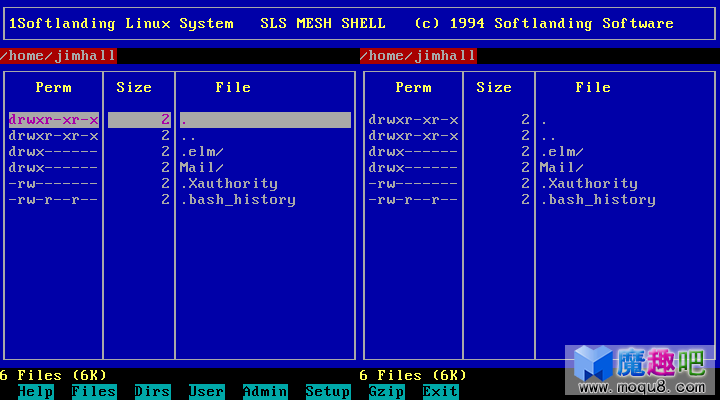Click left panel /home/jimhall path label

(x=58, y=56)
